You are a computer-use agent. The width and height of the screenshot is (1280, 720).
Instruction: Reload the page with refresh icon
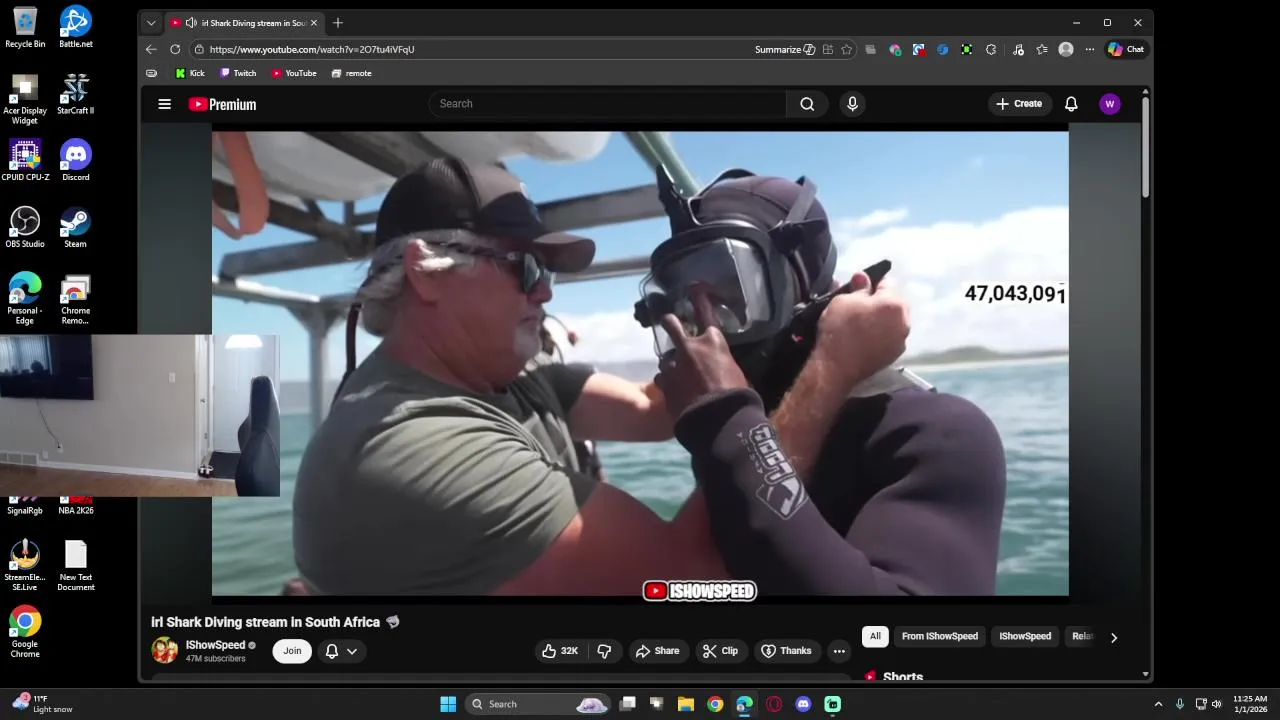(x=175, y=49)
